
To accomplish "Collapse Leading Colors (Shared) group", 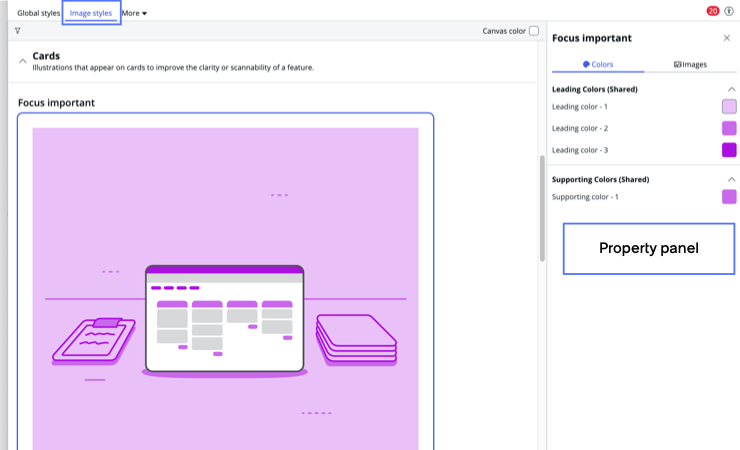I will coord(731,89).
